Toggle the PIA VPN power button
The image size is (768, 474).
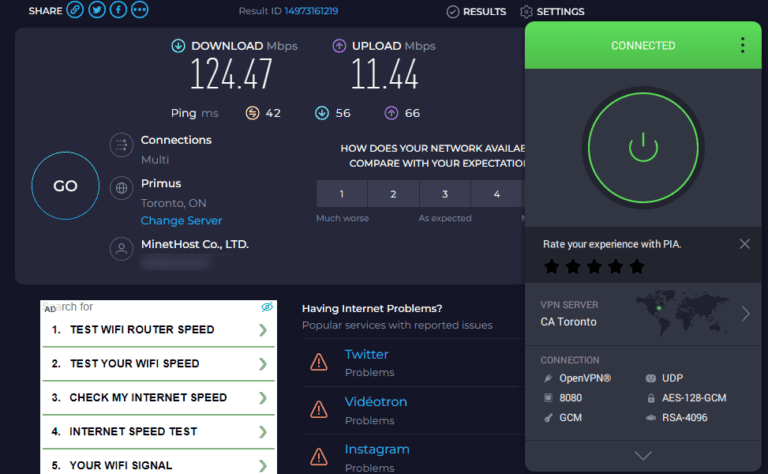(x=643, y=147)
